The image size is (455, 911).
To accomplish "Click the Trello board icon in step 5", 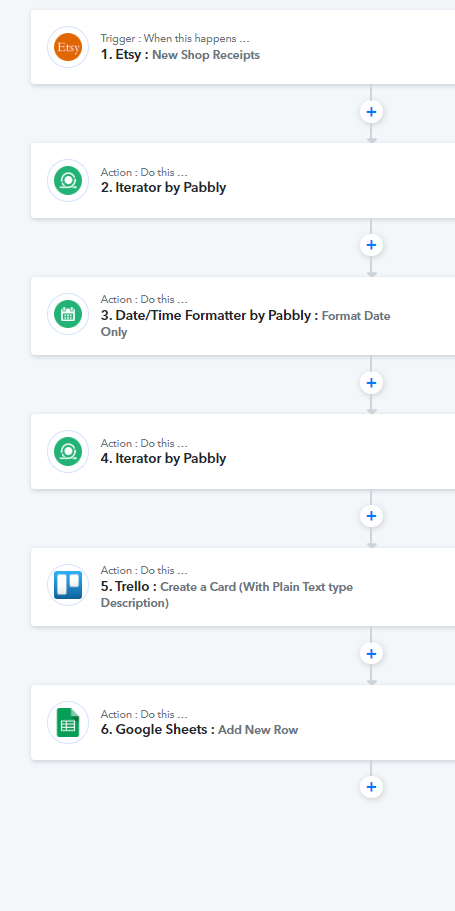I will pos(68,585).
